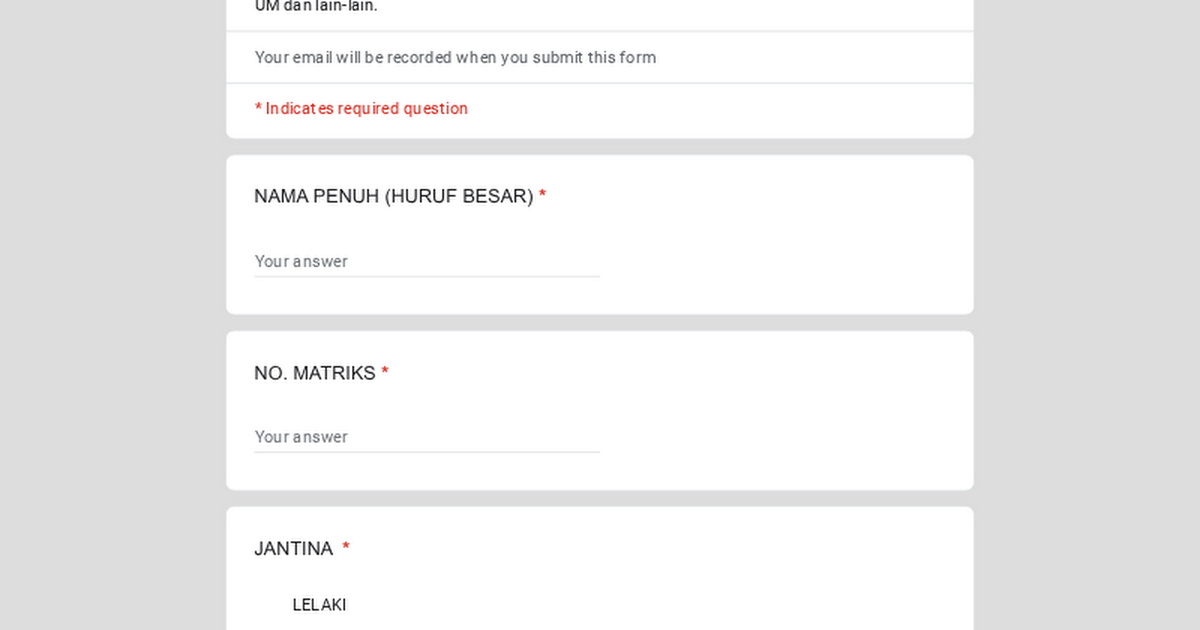This screenshot has height=630, width=1200.
Task: Click the JANTINA question title
Action: tap(294, 548)
